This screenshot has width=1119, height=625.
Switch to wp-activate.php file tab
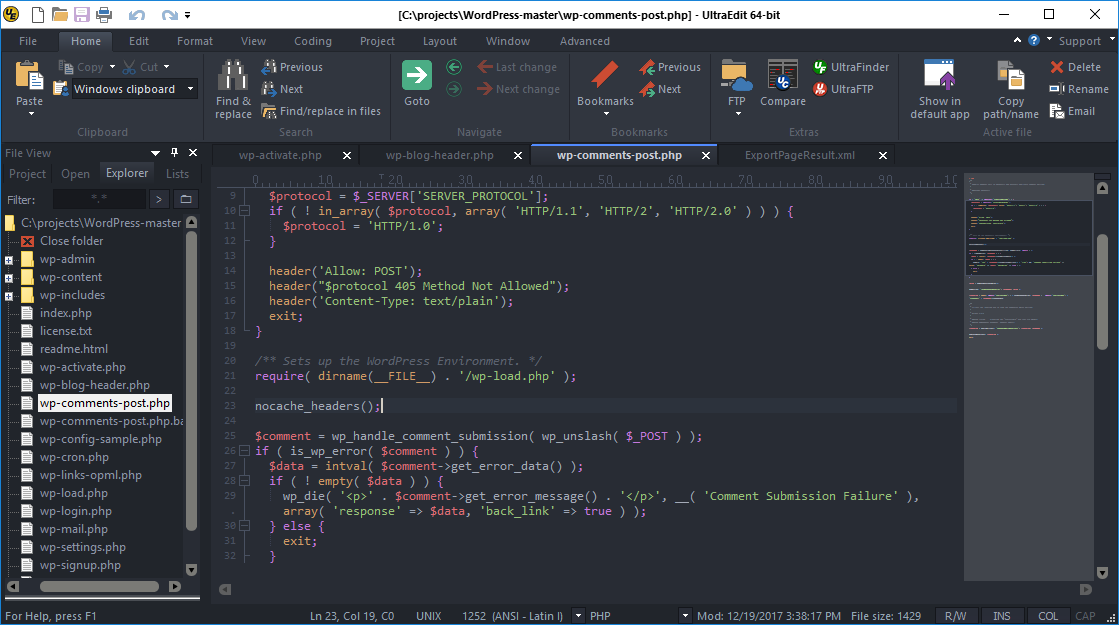[x=280, y=155]
